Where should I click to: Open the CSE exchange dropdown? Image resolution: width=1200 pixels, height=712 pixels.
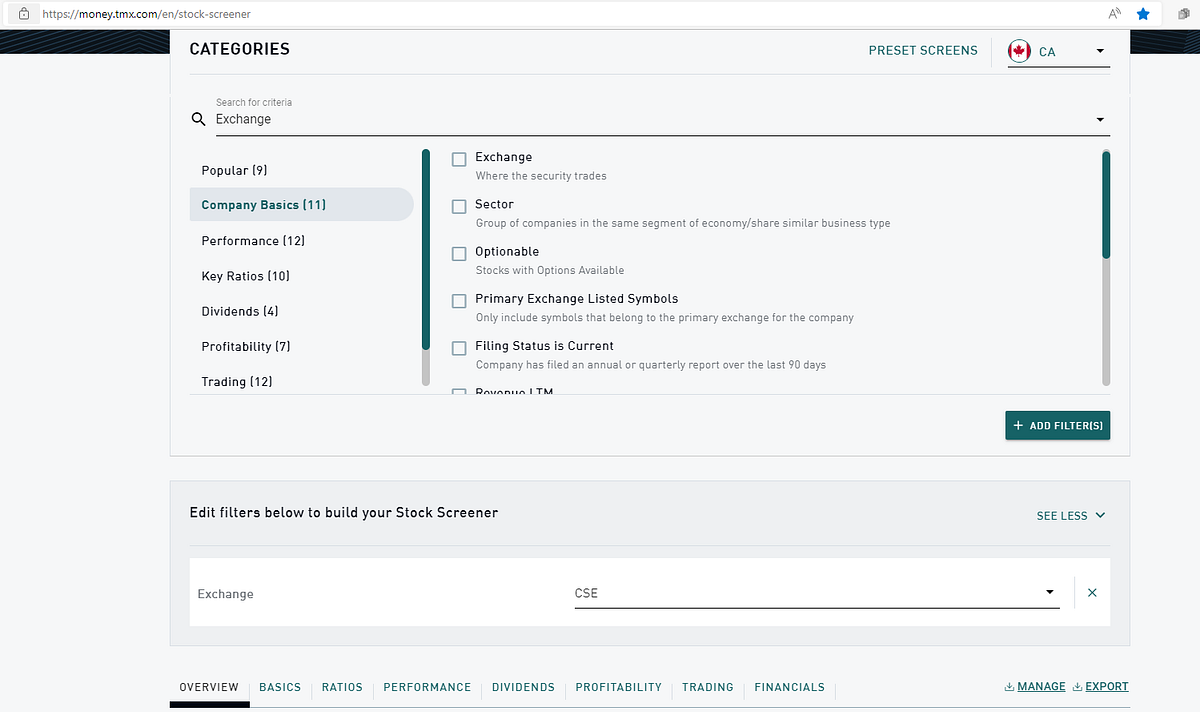1049,592
